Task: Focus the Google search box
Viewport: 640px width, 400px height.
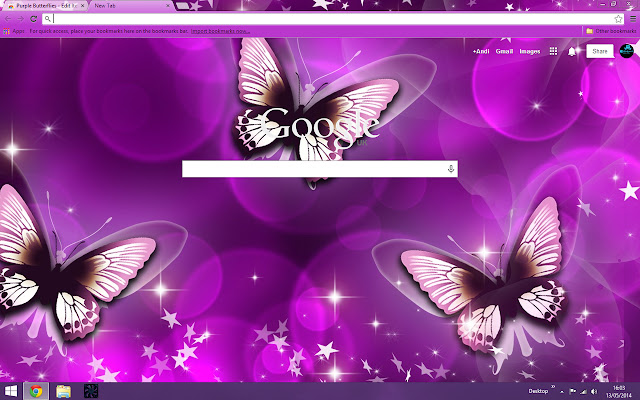Action: click(x=320, y=169)
